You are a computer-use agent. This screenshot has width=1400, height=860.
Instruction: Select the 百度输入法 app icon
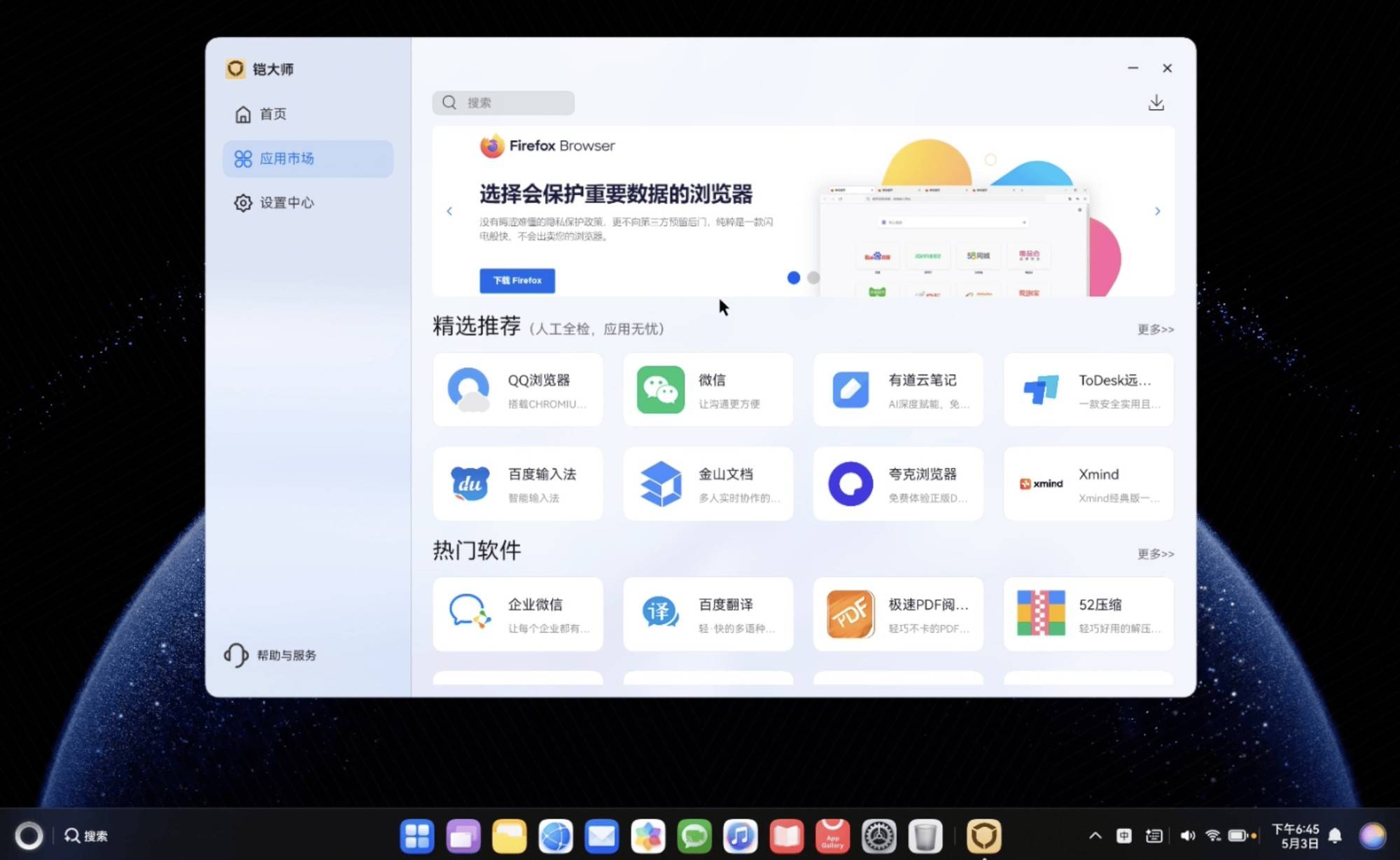(x=470, y=484)
